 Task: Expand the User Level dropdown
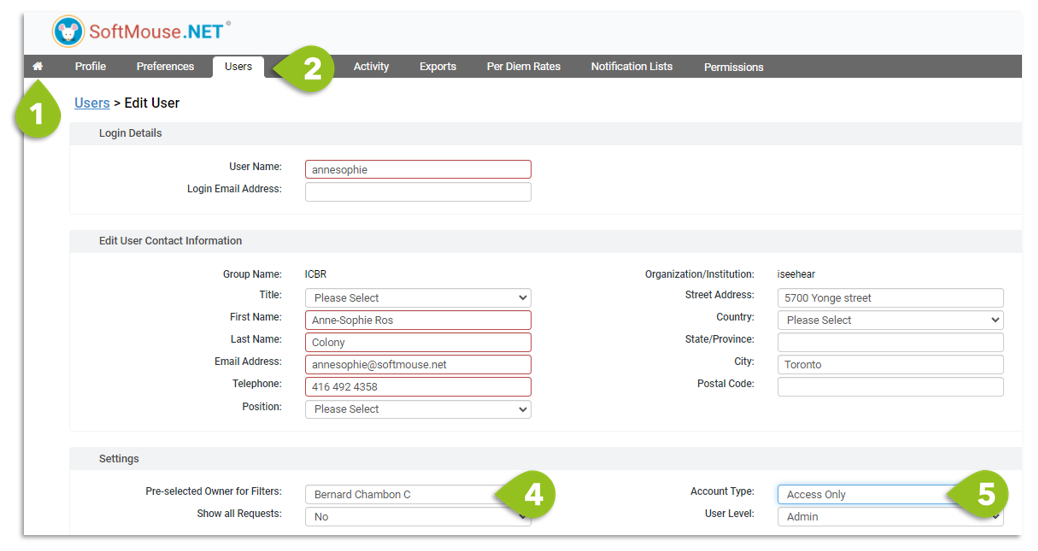(890, 517)
